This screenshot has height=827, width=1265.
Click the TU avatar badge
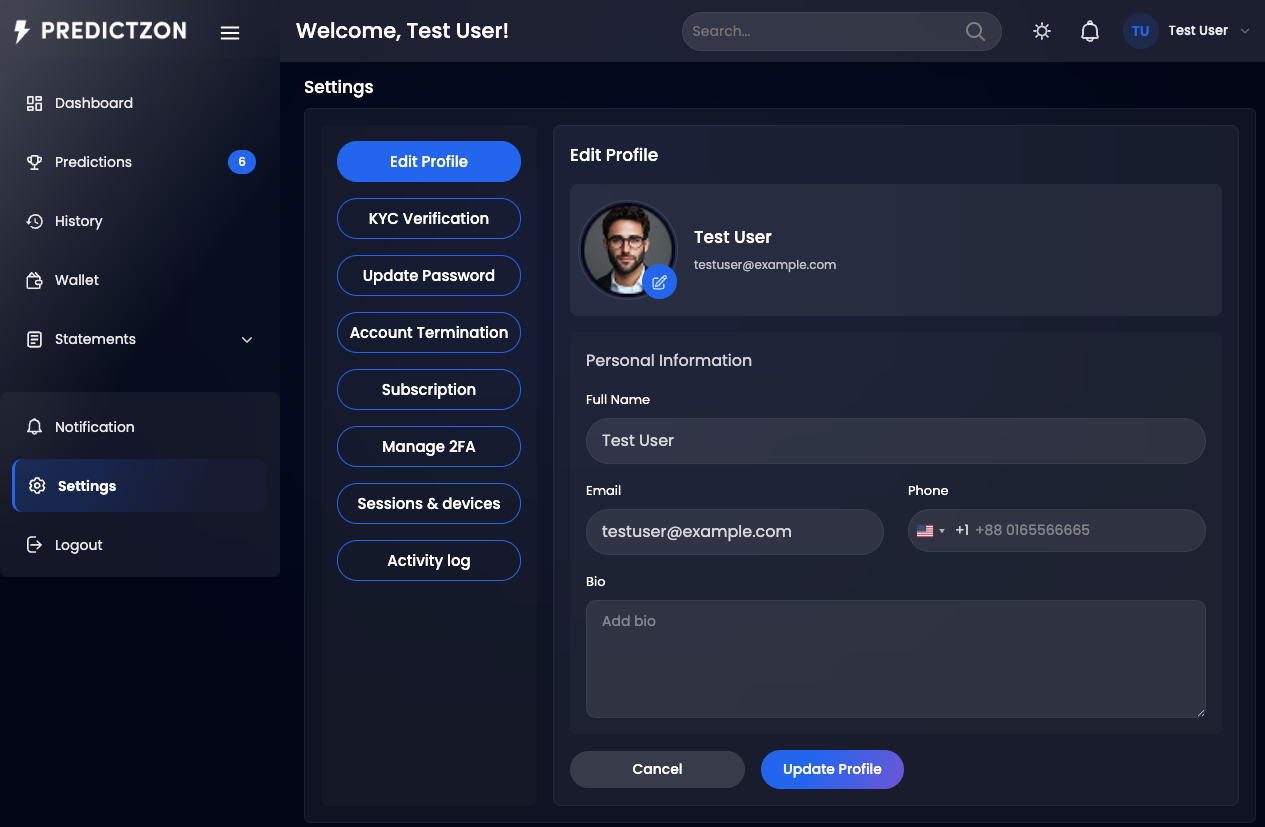click(1141, 31)
